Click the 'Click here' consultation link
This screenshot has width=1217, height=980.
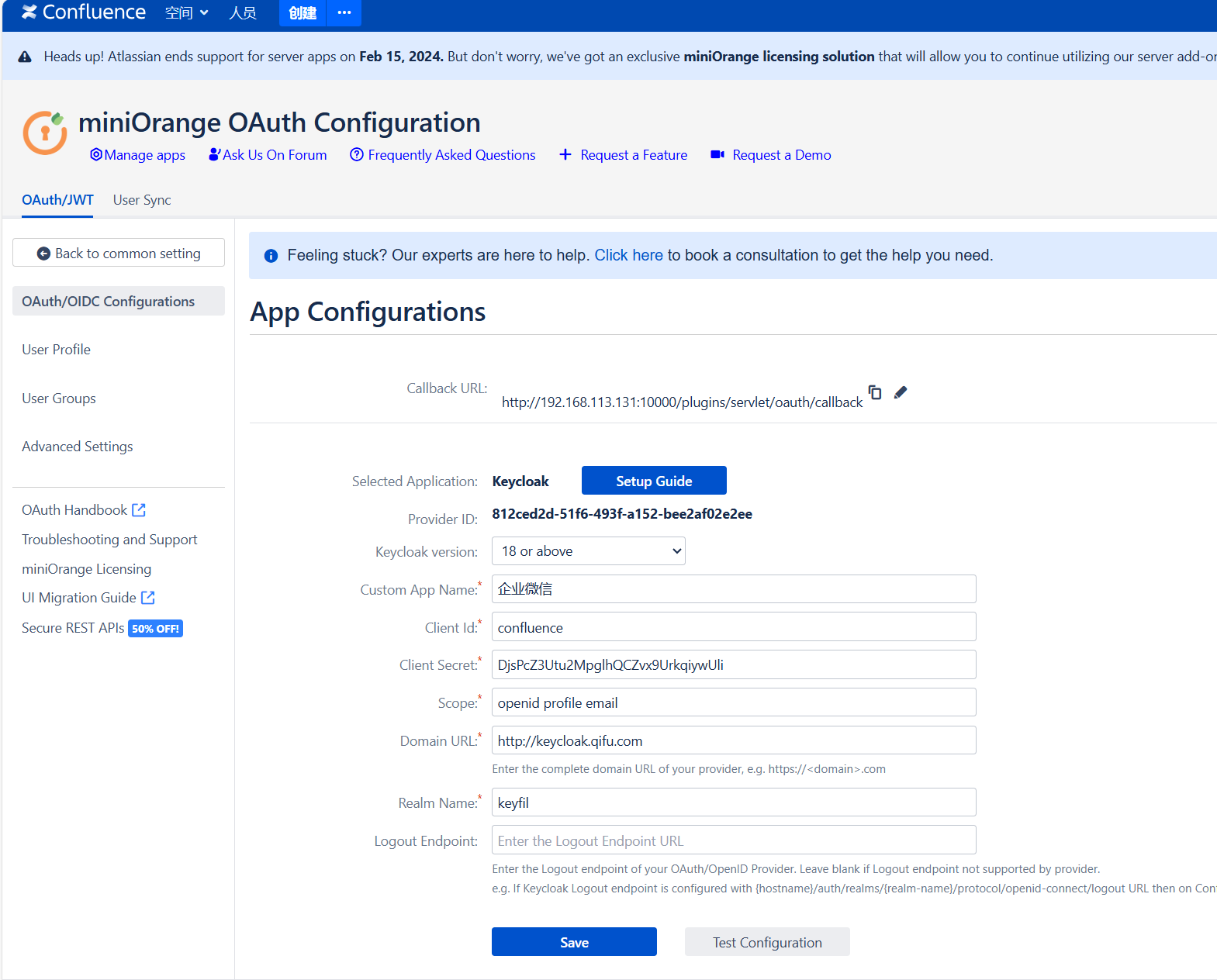coord(628,255)
